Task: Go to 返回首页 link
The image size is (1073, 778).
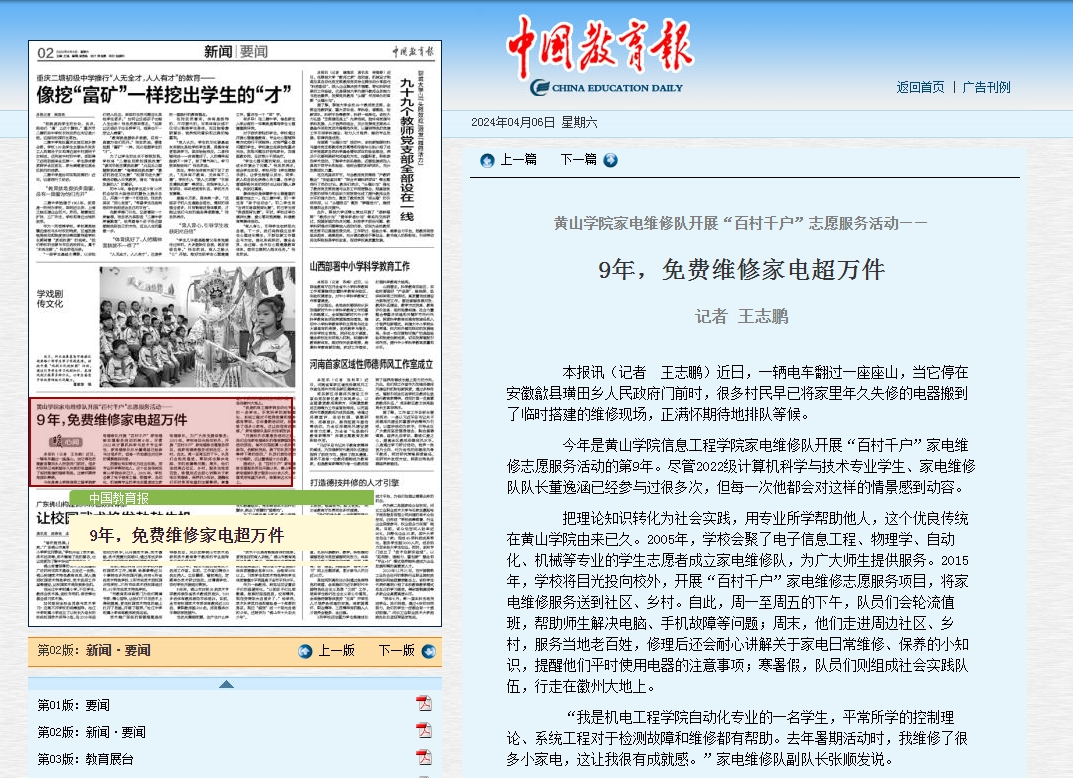Action: (920, 87)
